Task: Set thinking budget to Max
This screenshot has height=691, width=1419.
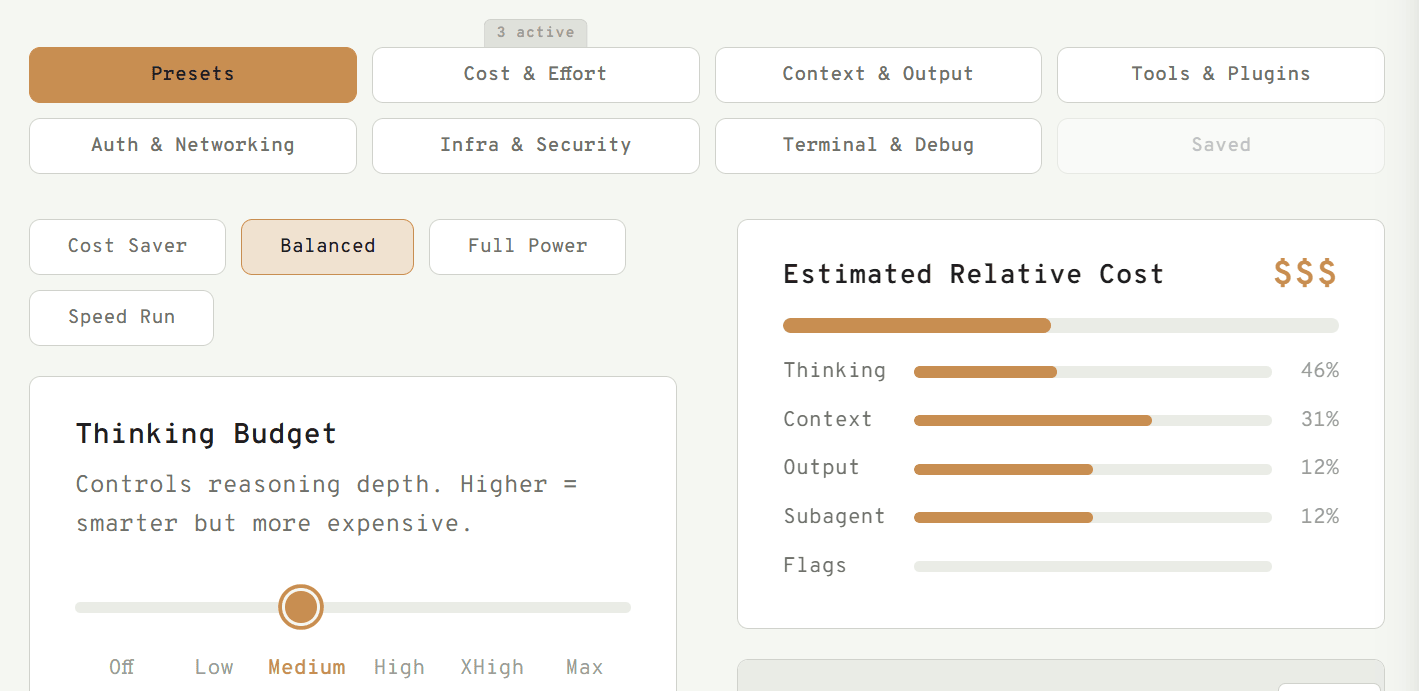Action: [585, 667]
